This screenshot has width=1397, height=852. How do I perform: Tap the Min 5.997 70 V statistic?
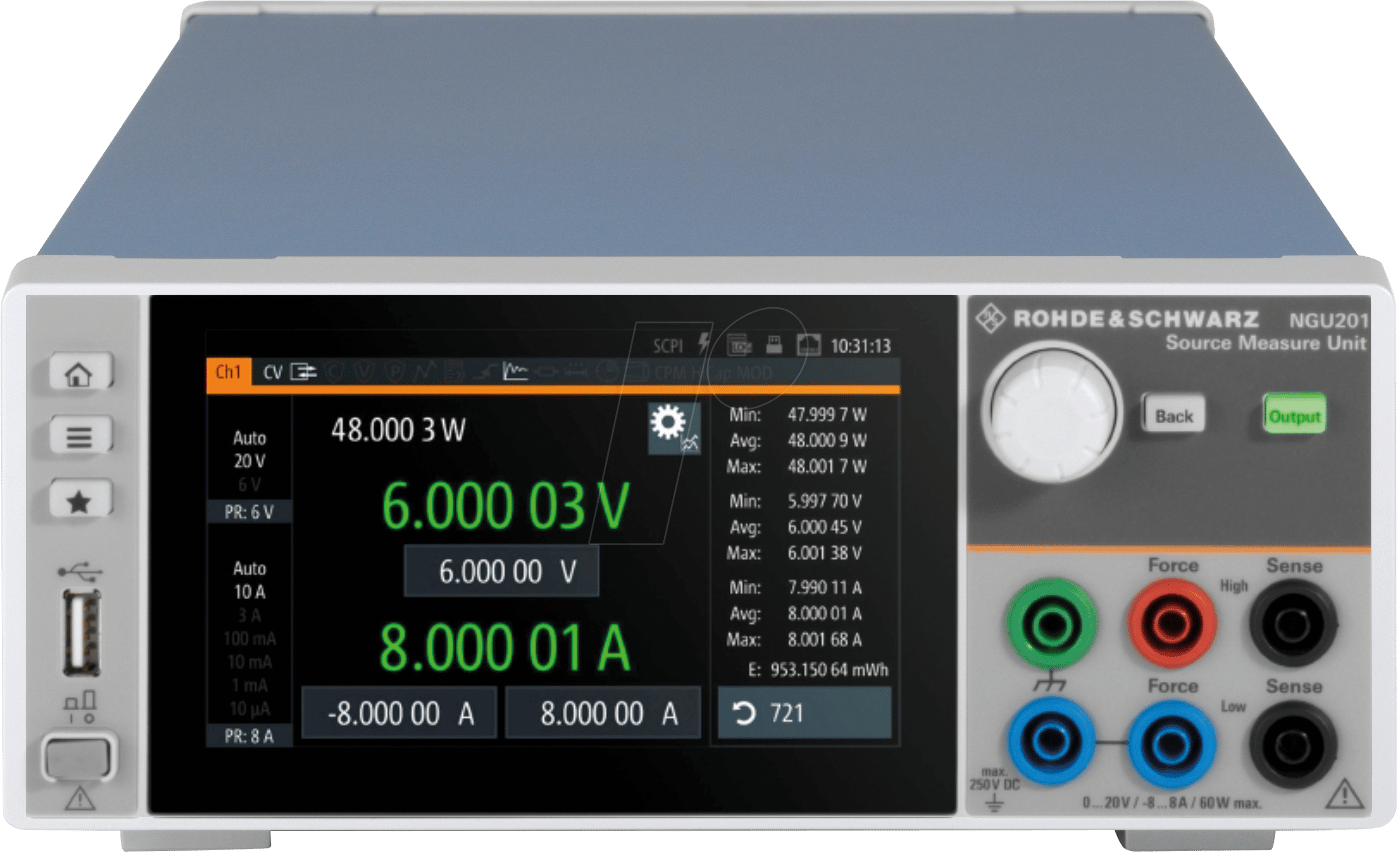pos(795,500)
